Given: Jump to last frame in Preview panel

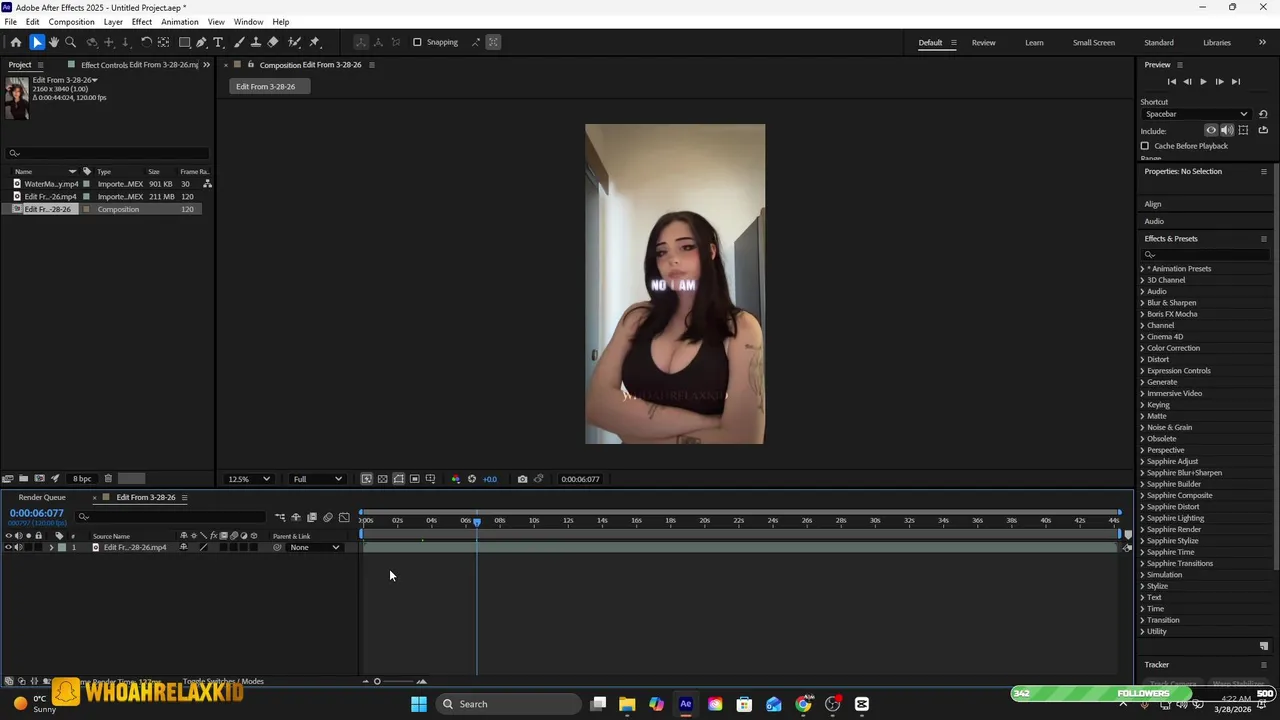Looking at the screenshot, I should coord(1235,82).
